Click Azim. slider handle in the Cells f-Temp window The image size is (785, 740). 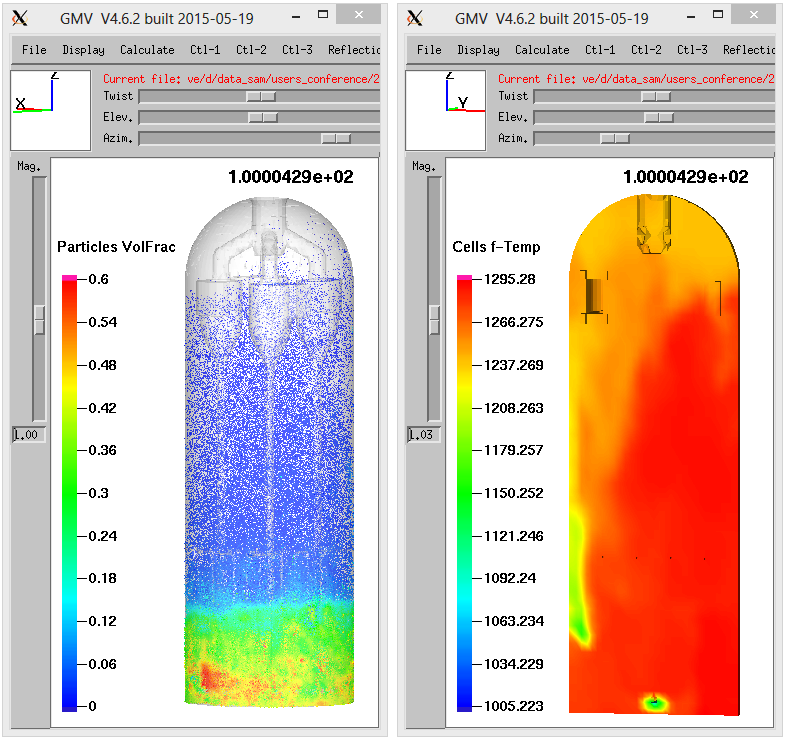tap(614, 138)
